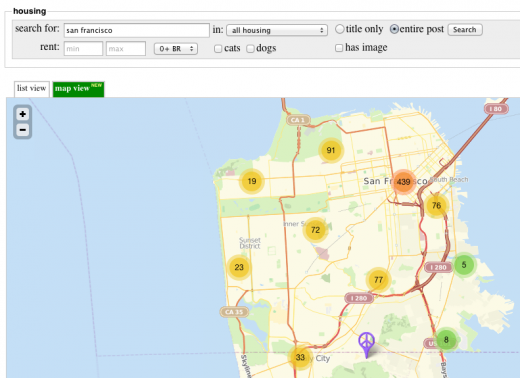Open the 72 cluster near Inner Sunset
520x378 pixels.
click(x=315, y=230)
